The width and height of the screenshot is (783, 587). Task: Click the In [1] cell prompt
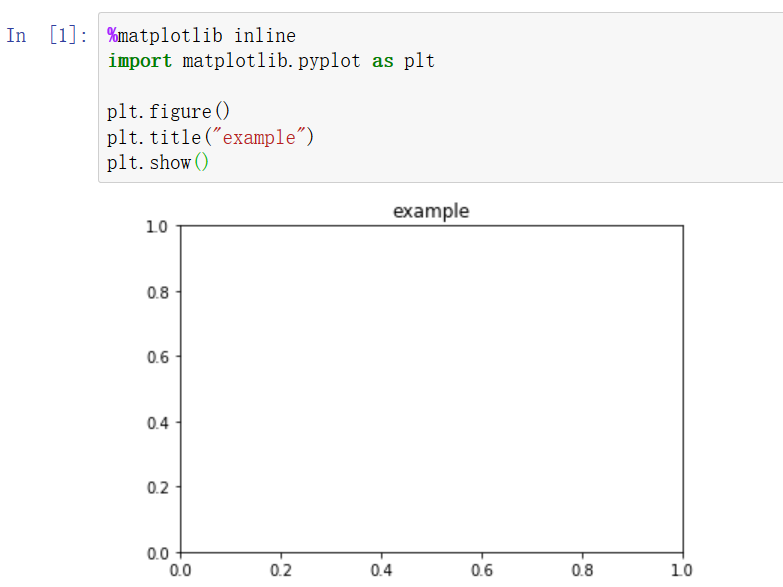46,35
